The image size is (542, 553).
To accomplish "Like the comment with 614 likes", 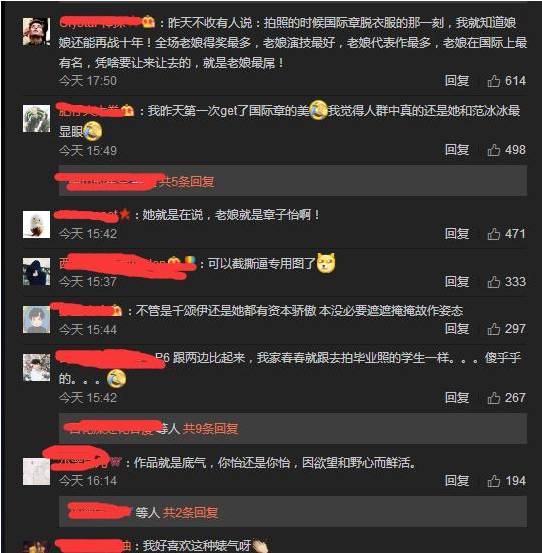I will 494,81.
